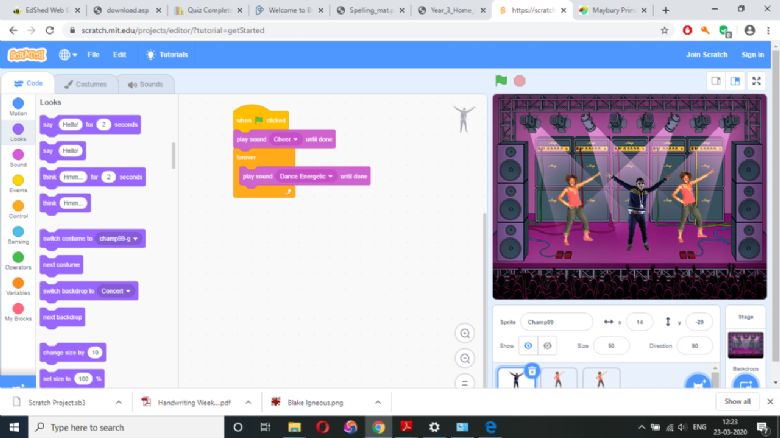Open a new browser tab
This screenshot has height=438, width=780.
click(x=666, y=10)
